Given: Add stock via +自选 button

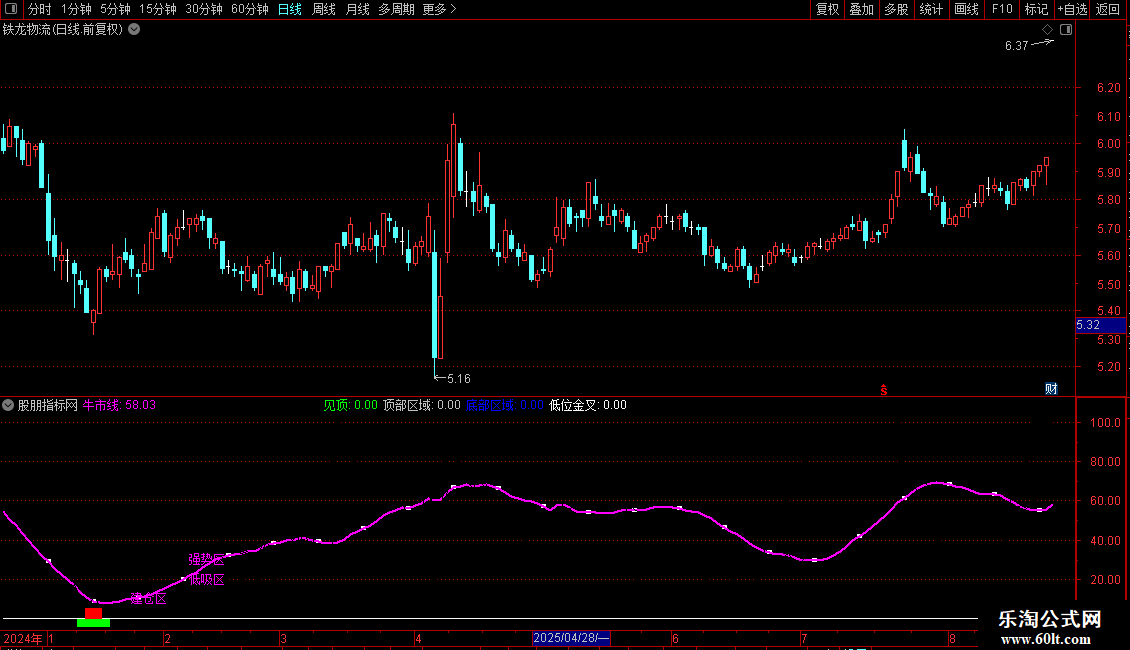Looking at the screenshot, I should (1072, 9).
